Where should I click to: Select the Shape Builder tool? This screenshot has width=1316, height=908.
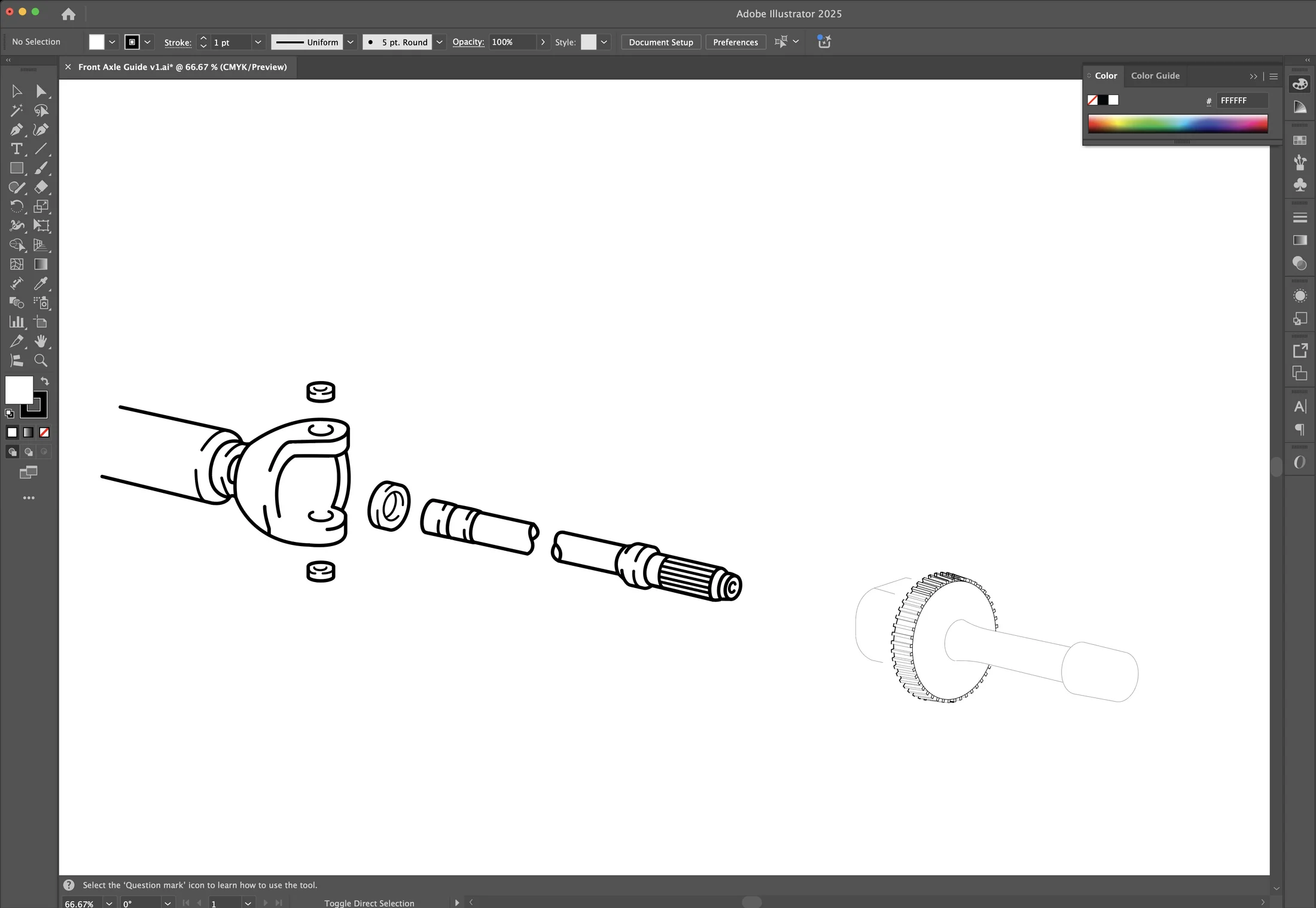click(x=17, y=245)
